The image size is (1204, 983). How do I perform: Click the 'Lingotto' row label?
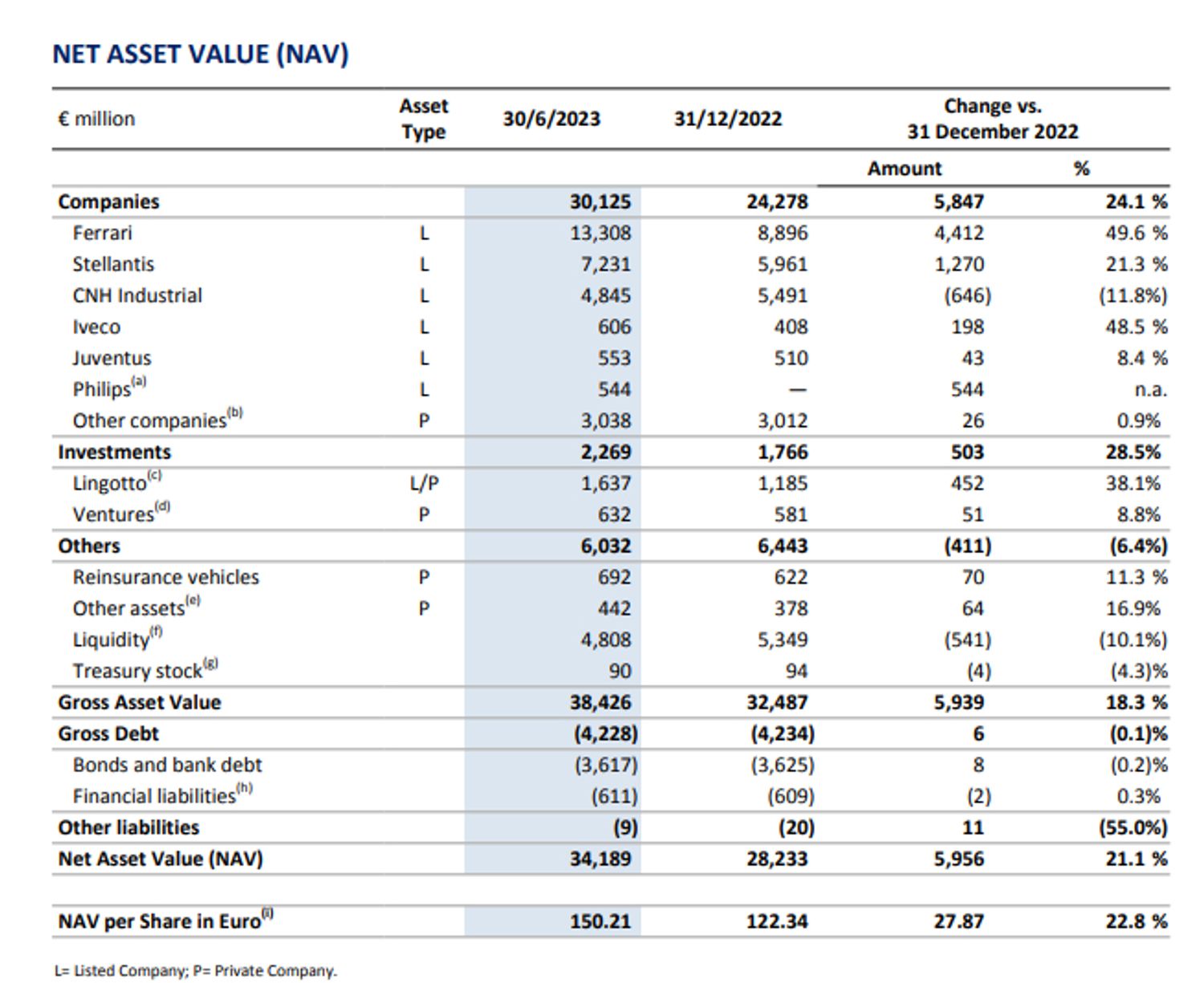point(117,482)
